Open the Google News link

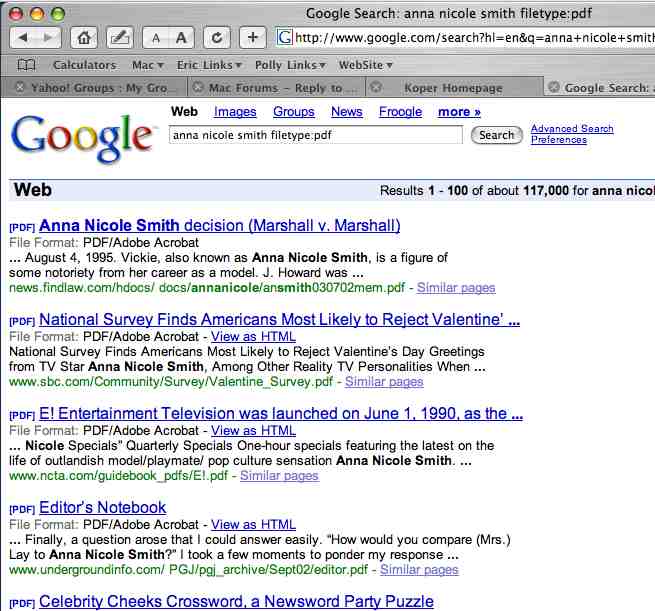click(347, 112)
